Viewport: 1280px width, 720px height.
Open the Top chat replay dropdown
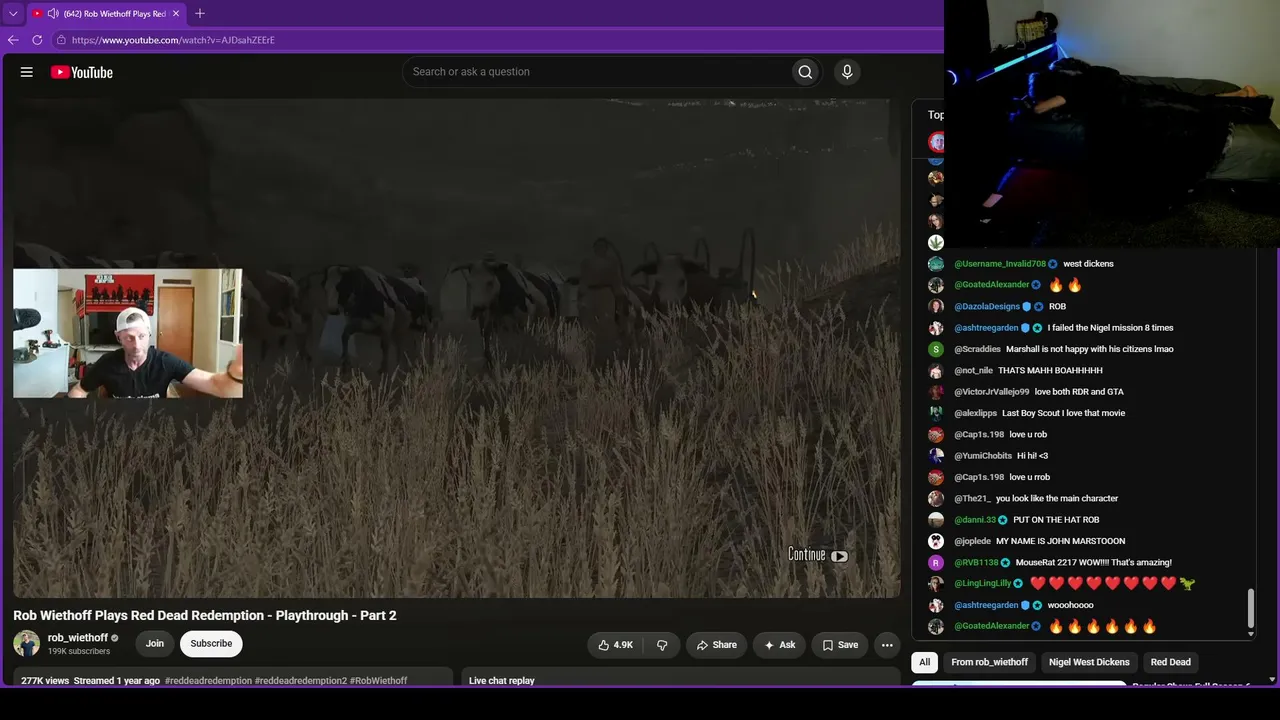[935, 115]
